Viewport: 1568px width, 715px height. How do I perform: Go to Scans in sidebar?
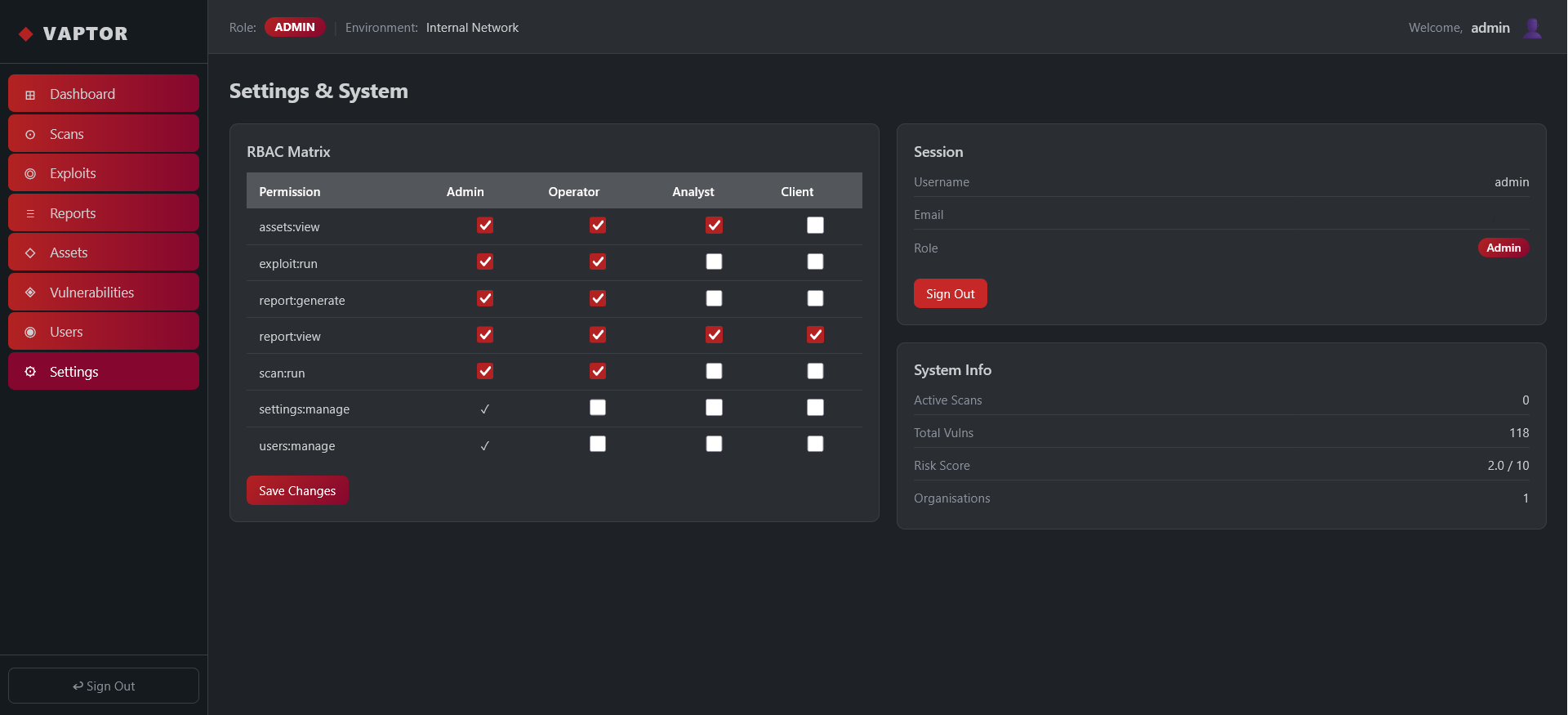pos(104,133)
